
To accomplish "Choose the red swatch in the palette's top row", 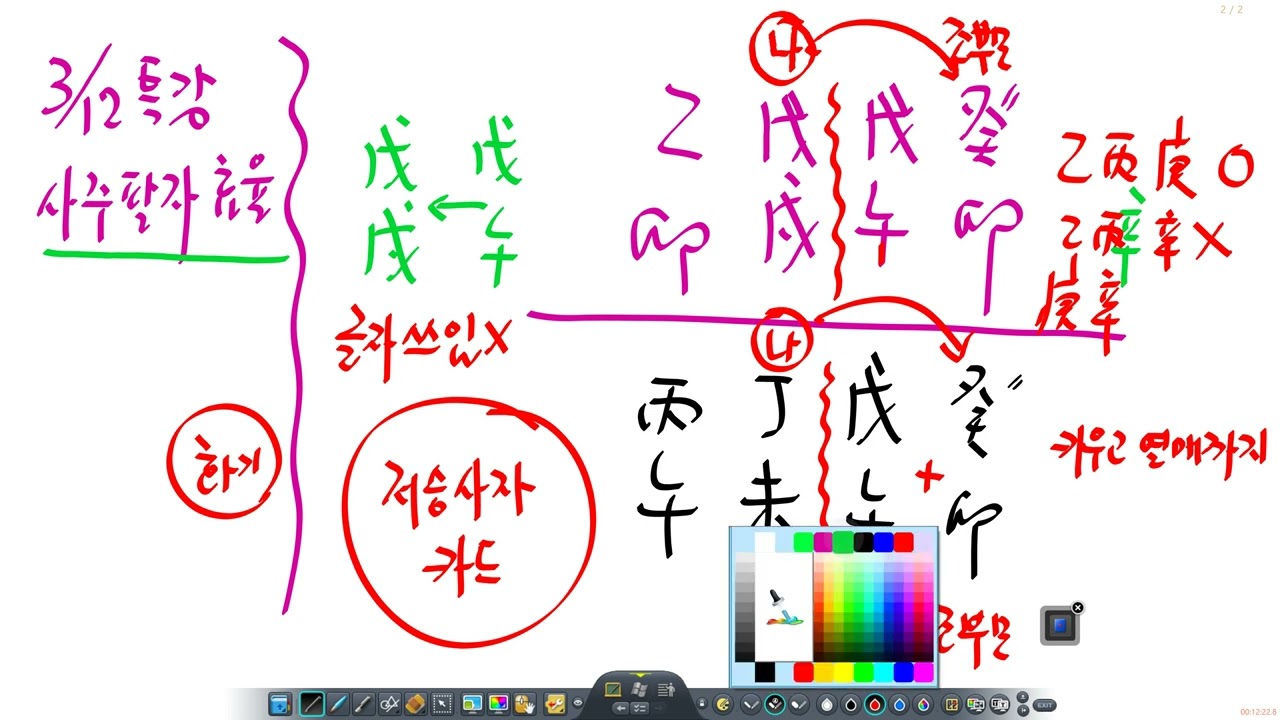I will pyautogui.click(x=904, y=542).
